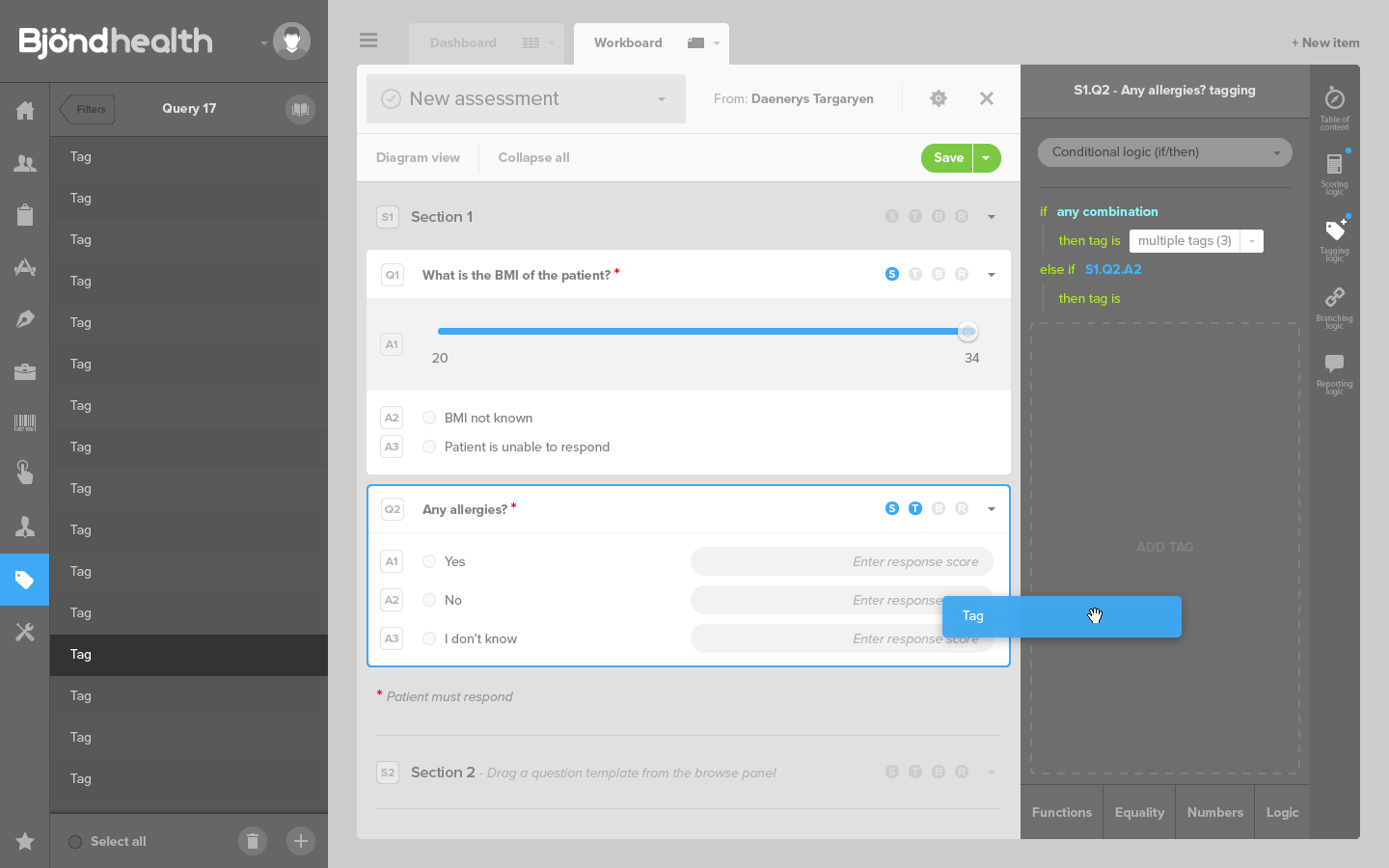Open the Save button dropdown arrow
Image resolution: width=1389 pixels, height=868 pixels.
(x=986, y=158)
